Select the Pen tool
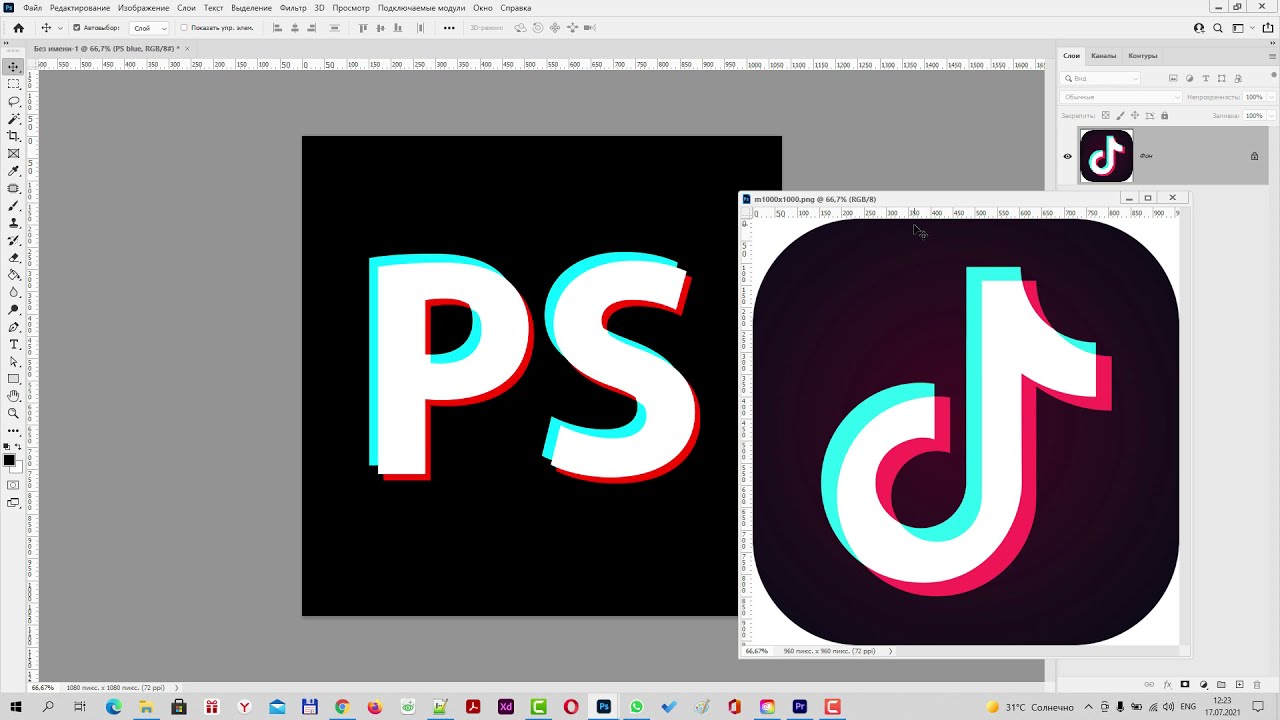Viewport: 1280px width, 720px height. (x=14, y=327)
